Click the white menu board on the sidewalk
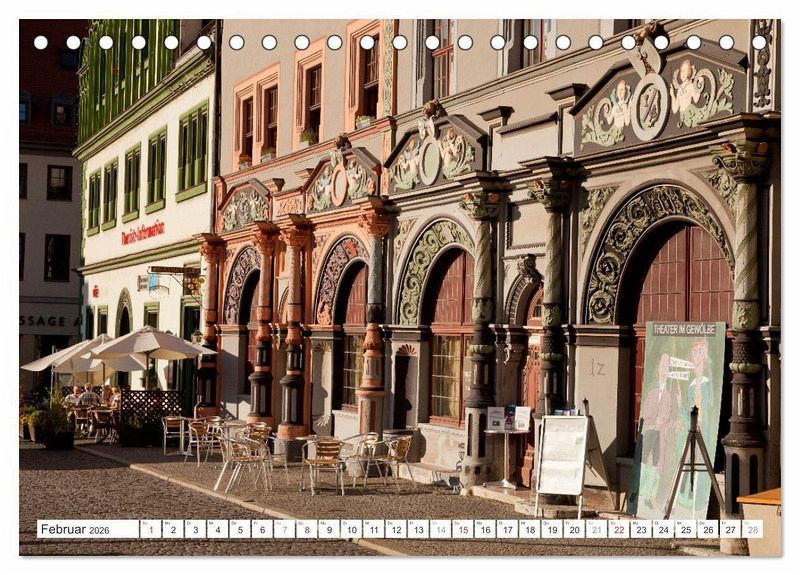The image size is (800, 575). coord(562,457)
